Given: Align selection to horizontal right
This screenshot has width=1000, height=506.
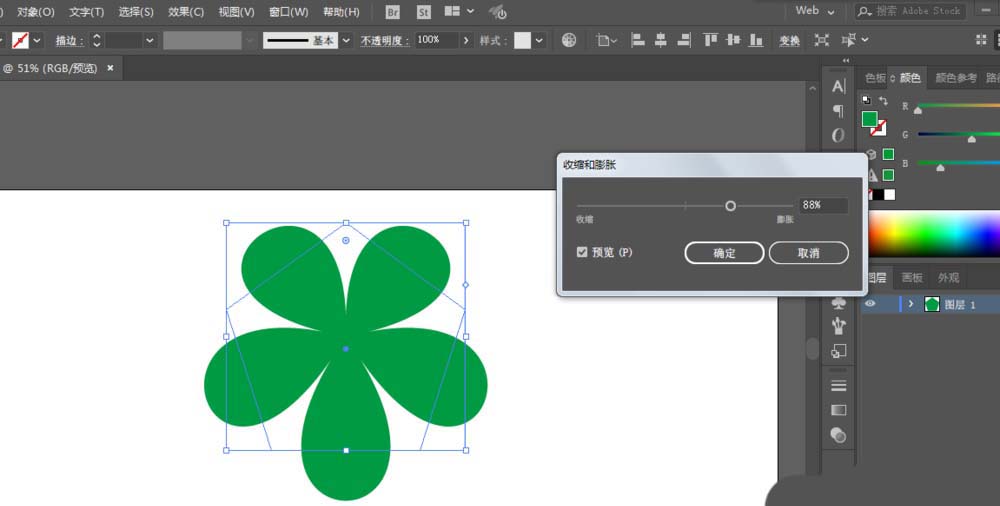Looking at the screenshot, I should pyautogui.click(x=684, y=40).
